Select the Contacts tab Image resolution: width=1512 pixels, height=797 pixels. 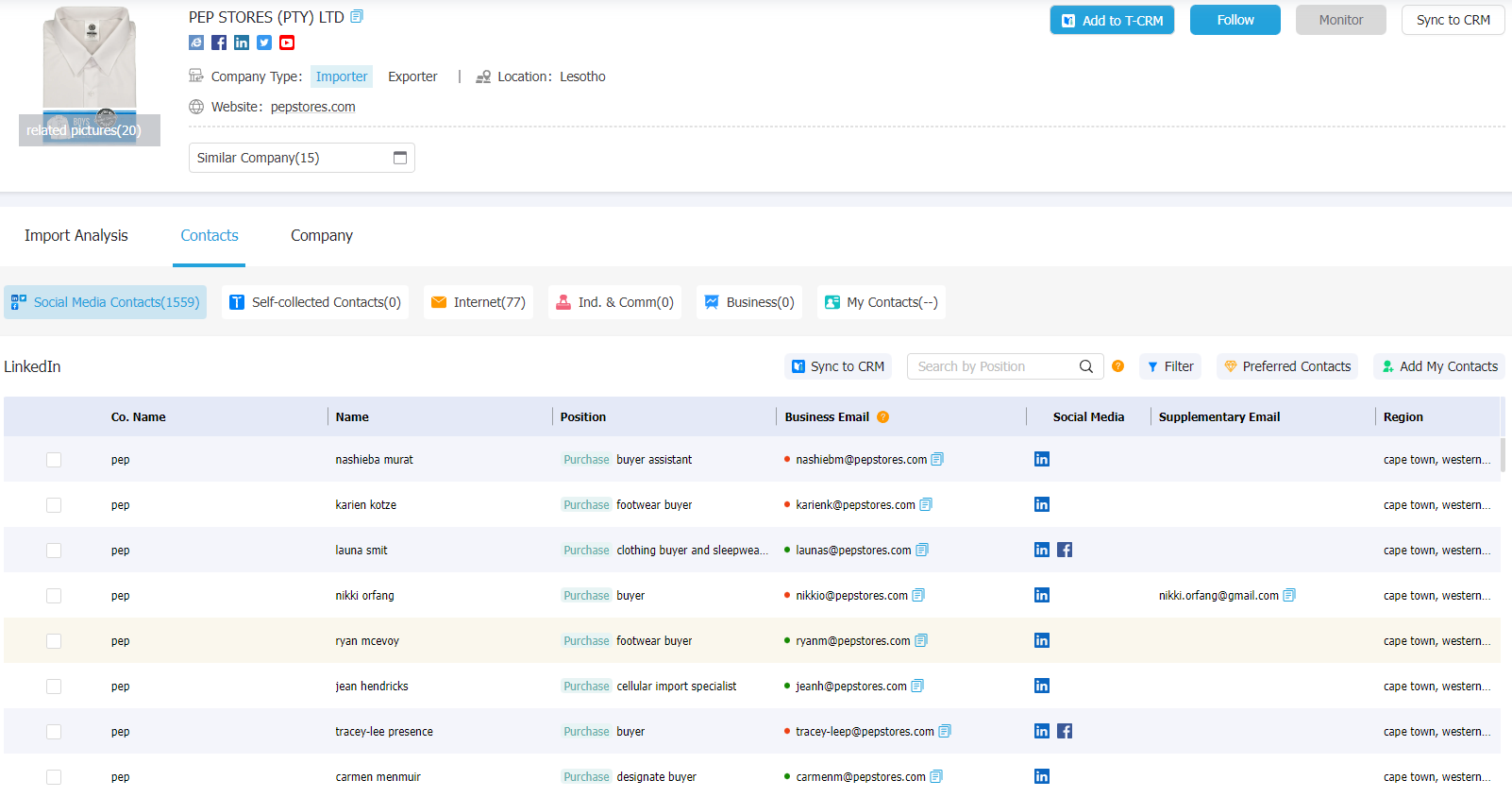pyautogui.click(x=210, y=235)
